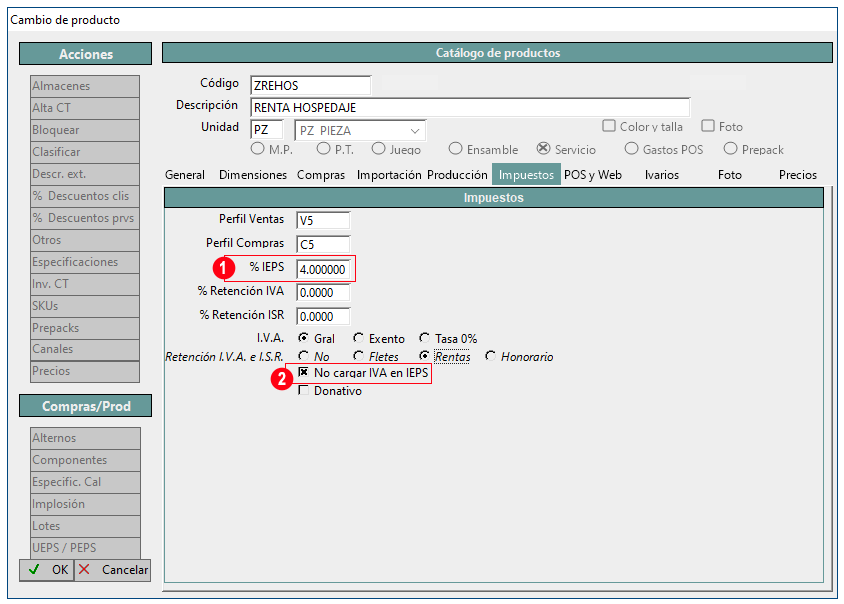Select the Impuestos tab
This screenshot has width=844, height=604.
pyautogui.click(x=526, y=175)
